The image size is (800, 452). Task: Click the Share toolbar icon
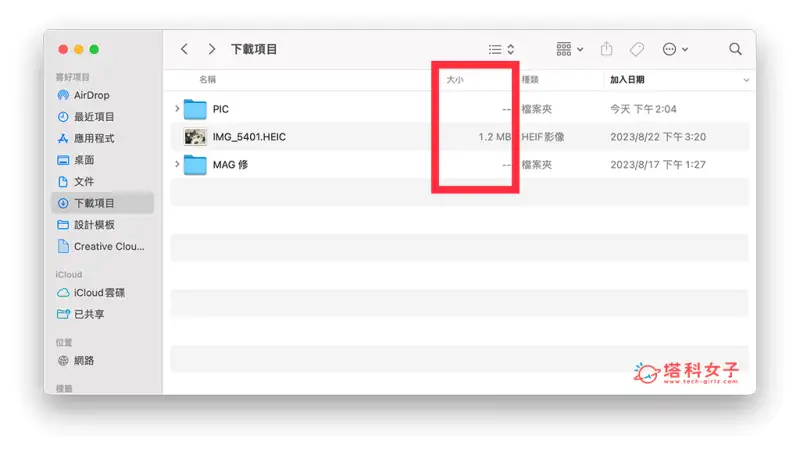point(606,49)
